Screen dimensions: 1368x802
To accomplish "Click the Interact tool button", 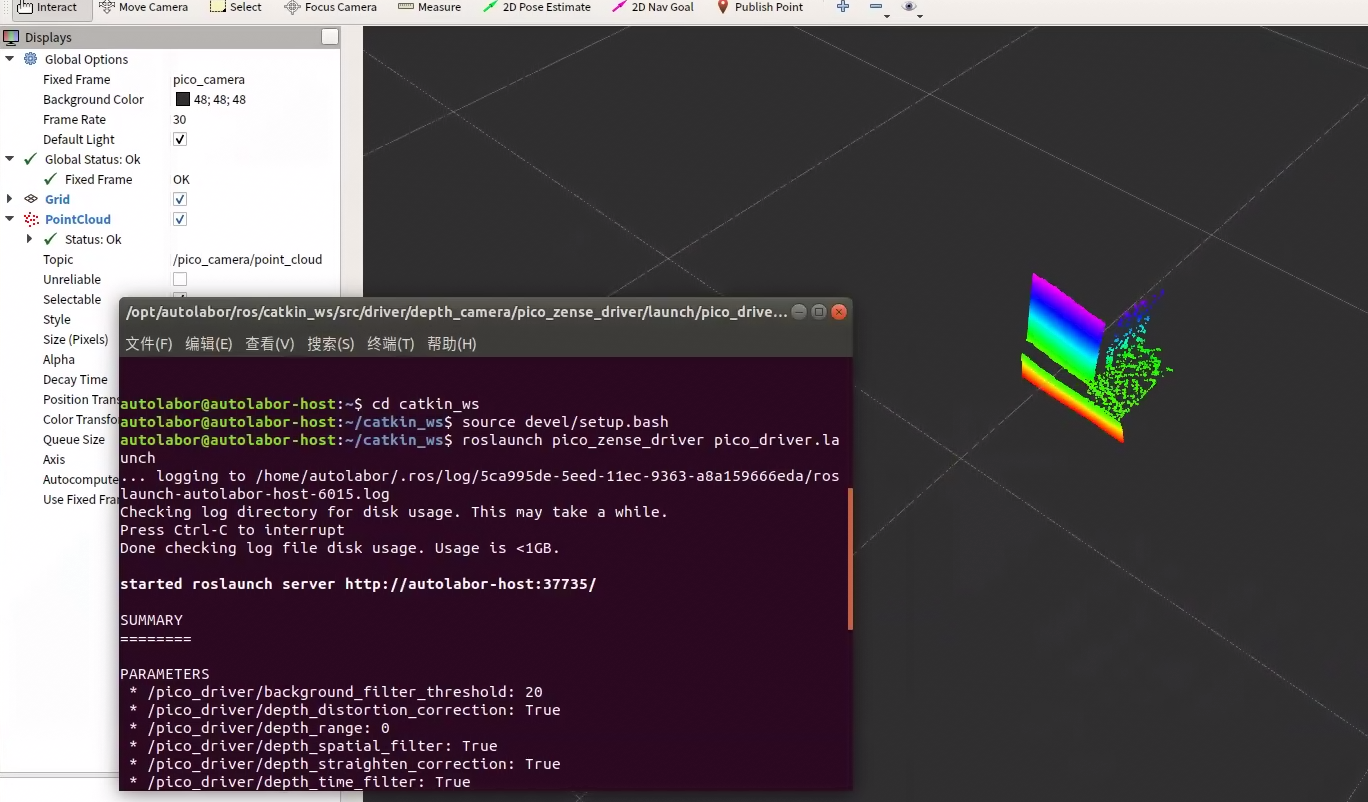I will tap(46, 7).
